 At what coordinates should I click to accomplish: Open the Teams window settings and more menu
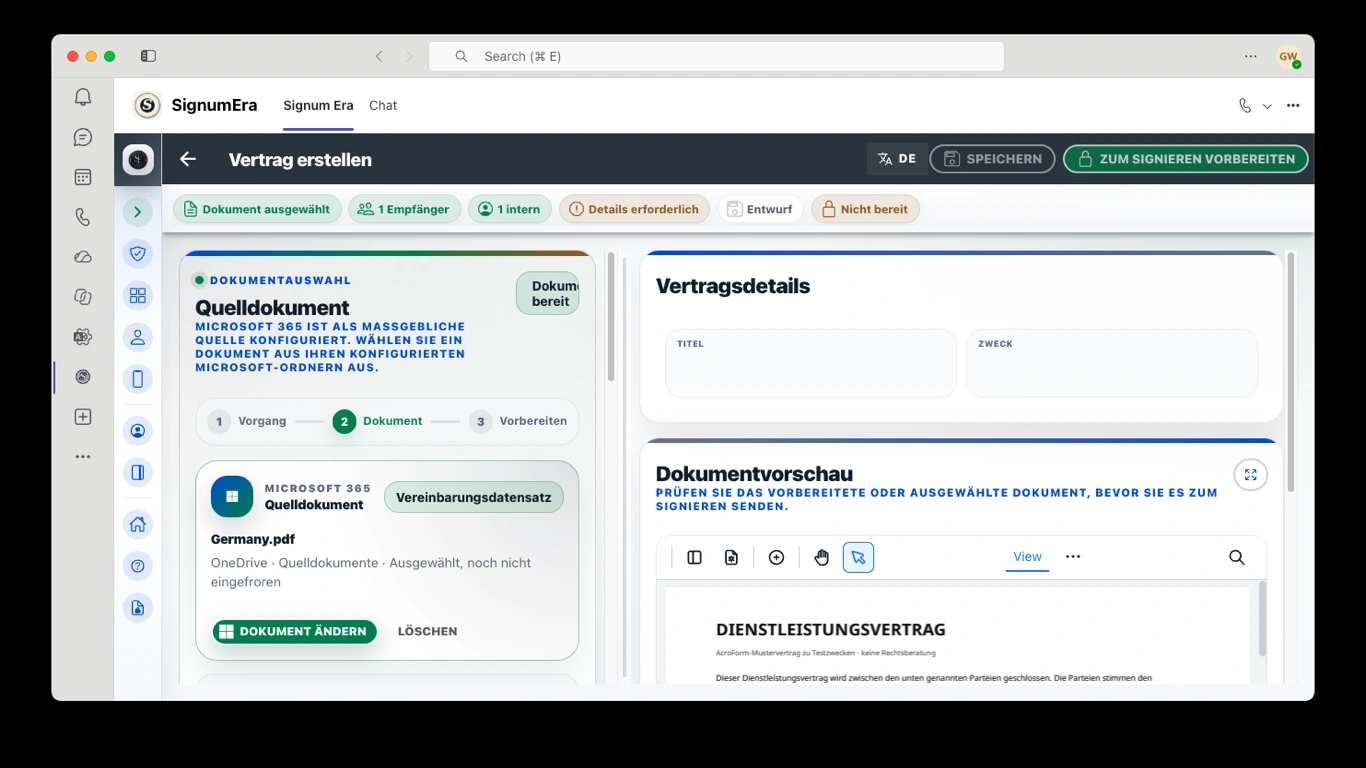coord(1251,56)
